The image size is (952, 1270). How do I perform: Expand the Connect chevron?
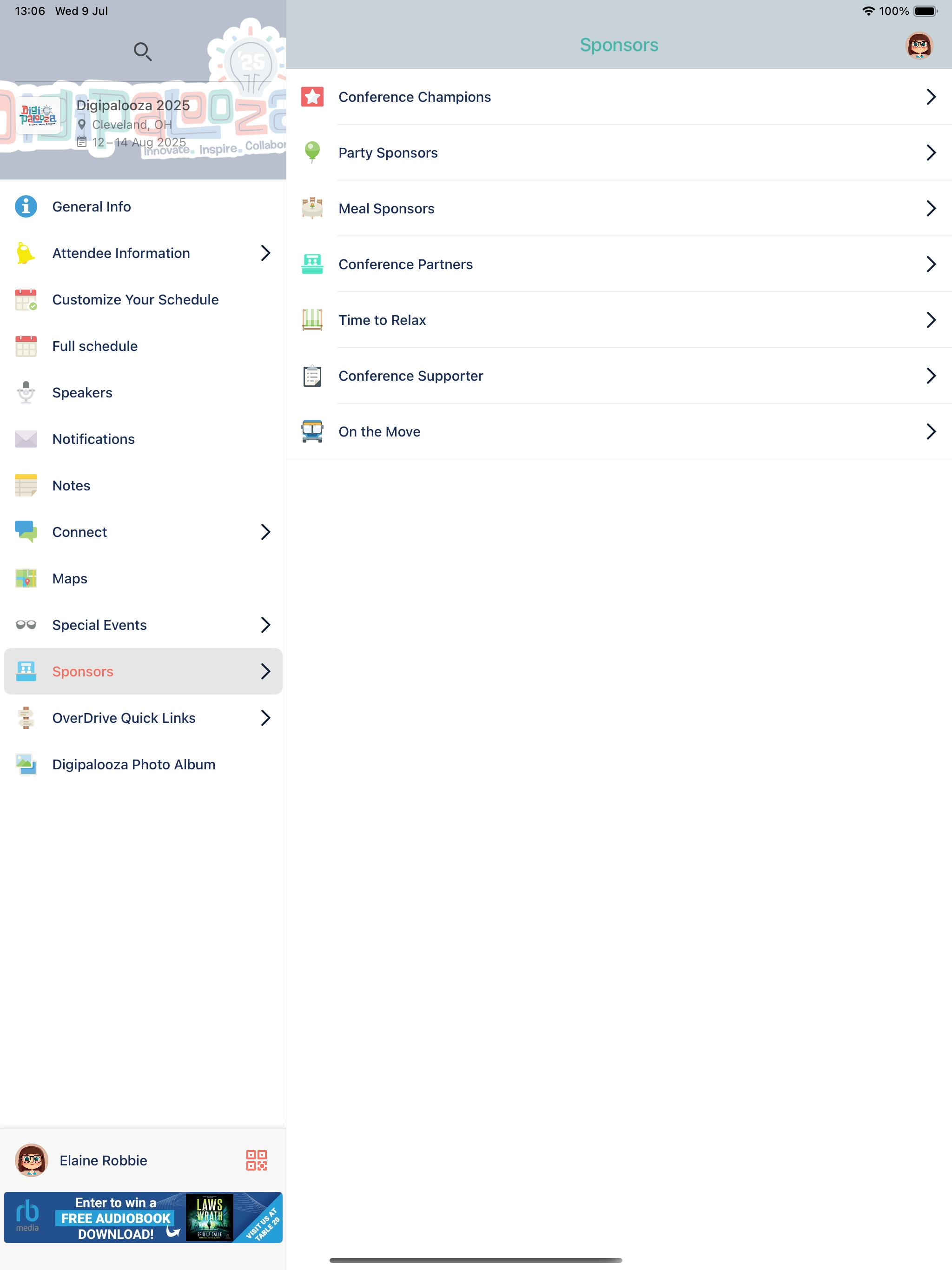click(265, 532)
